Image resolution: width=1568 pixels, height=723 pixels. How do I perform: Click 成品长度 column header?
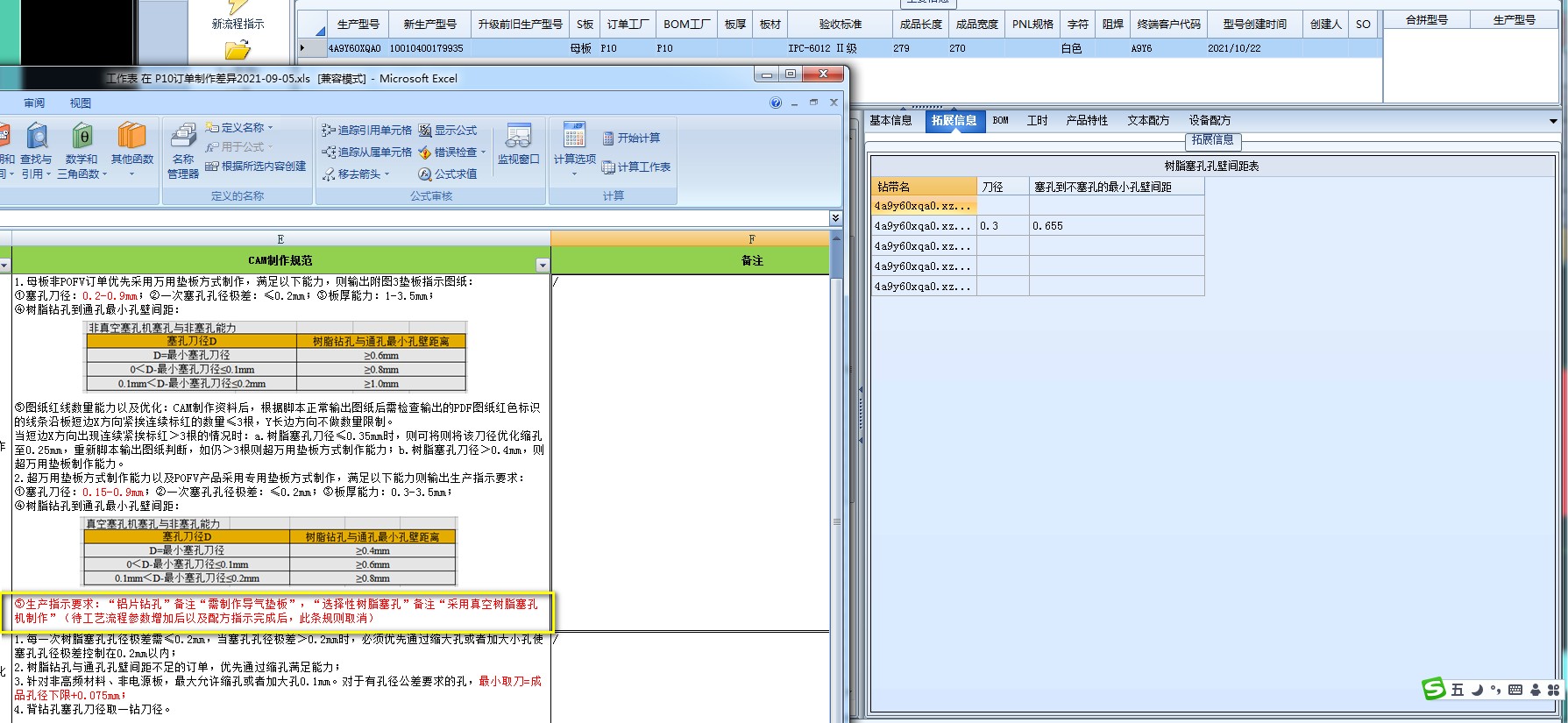tap(920, 25)
